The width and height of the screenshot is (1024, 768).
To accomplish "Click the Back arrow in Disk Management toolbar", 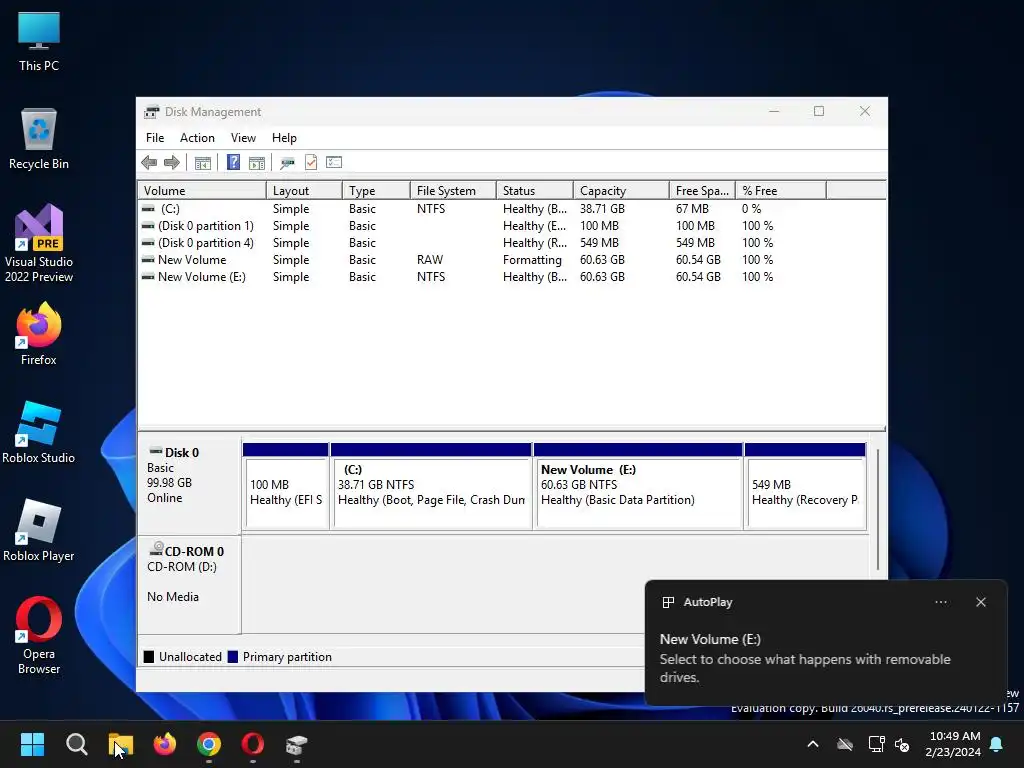I will (149, 163).
